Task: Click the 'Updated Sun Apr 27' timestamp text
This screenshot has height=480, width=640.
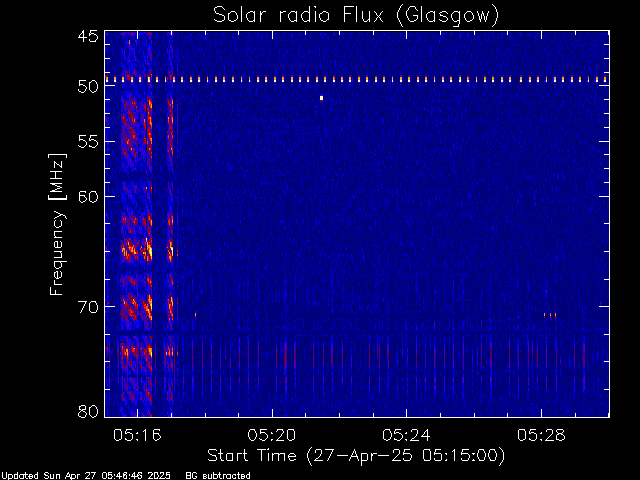Action: point(86,476)
